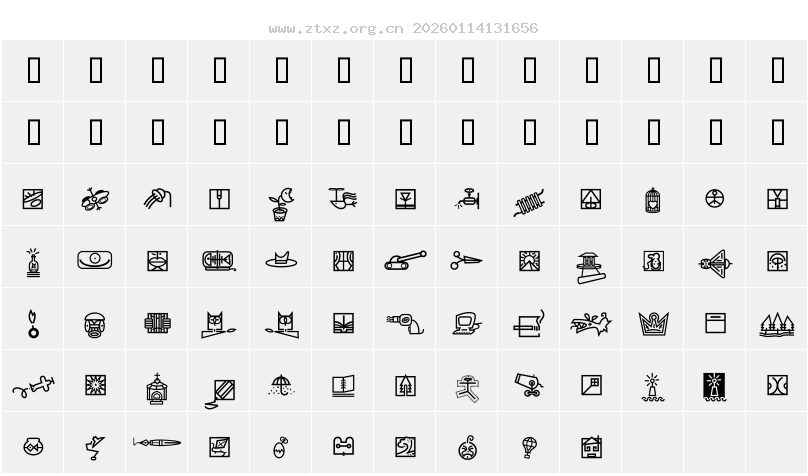808x476 pixels.
Task: Select the coiled spring glyph
Action: 529,202
